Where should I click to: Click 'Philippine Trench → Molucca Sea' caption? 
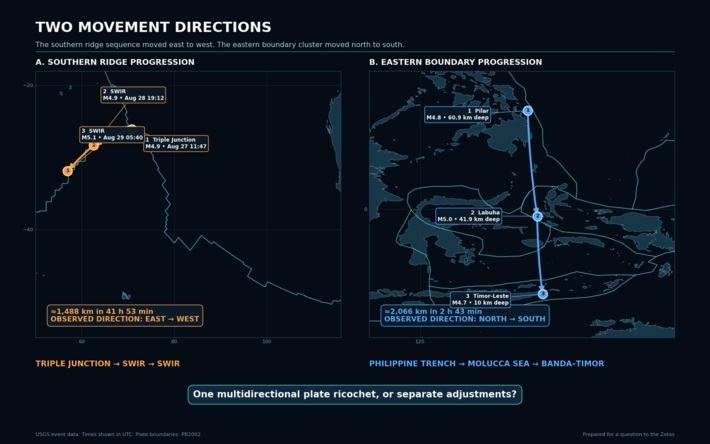coord(487,363)
